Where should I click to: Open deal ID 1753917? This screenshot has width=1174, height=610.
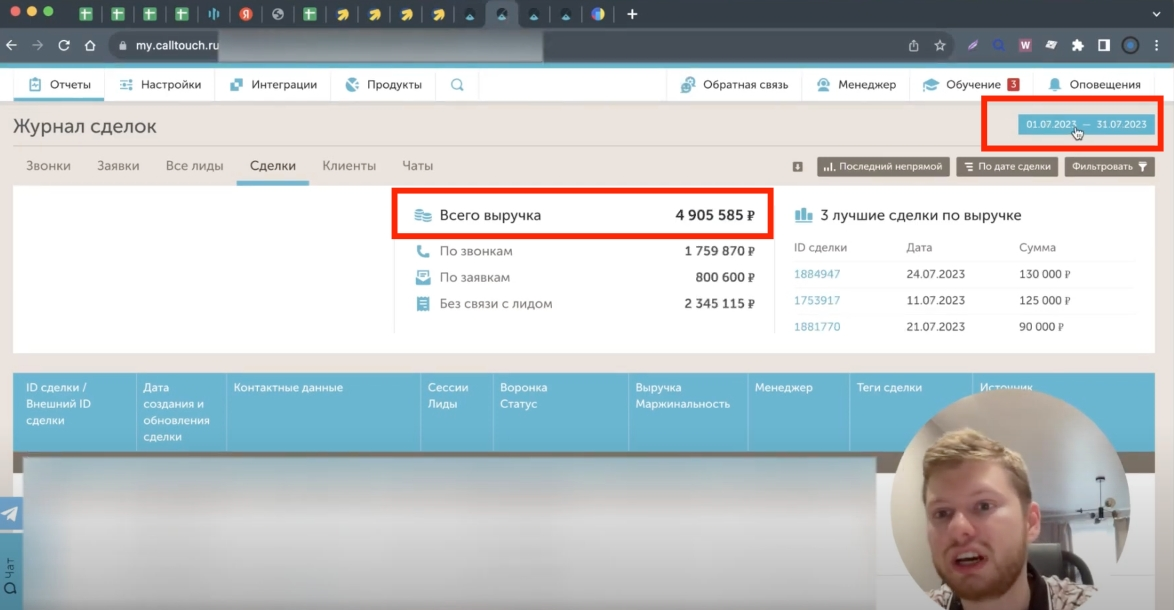click(x=817, y=300)
